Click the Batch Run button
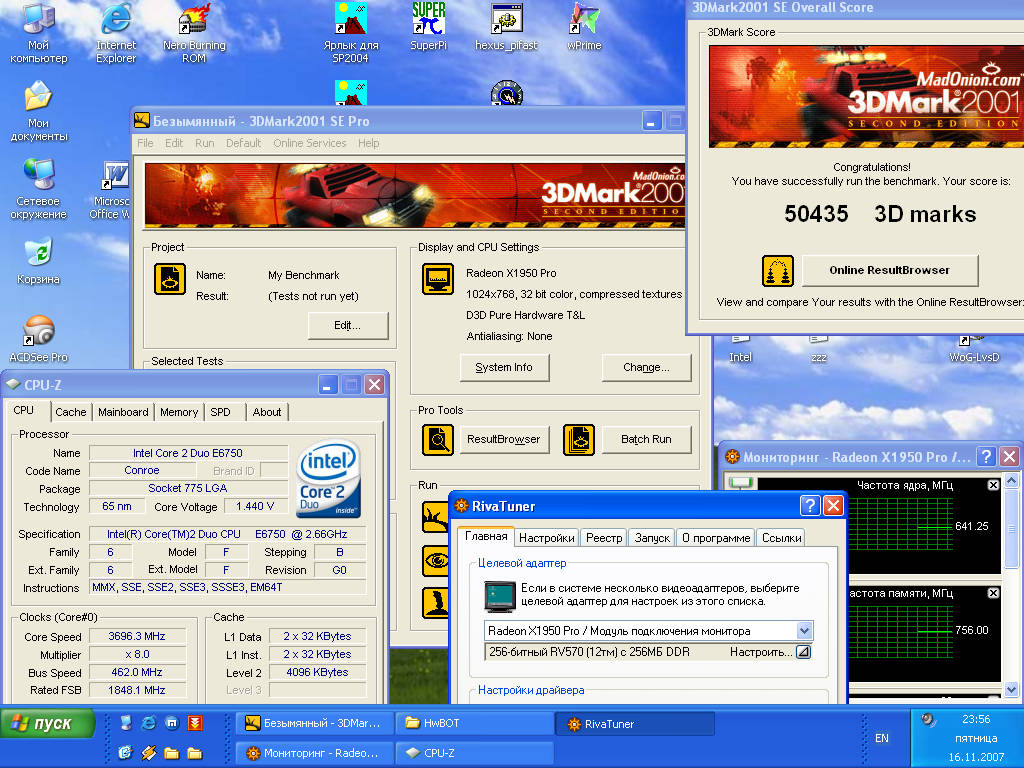Screen dimensions: 1024x768 click(646, 440)
